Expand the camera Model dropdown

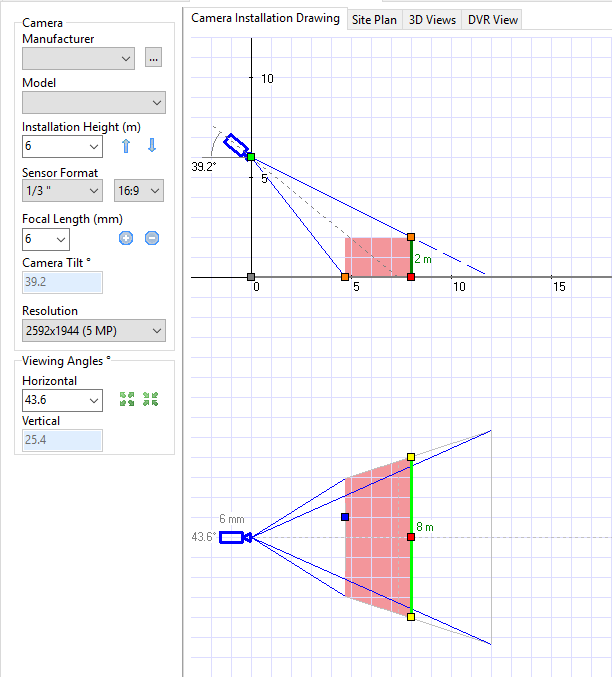tap(94, 102)
